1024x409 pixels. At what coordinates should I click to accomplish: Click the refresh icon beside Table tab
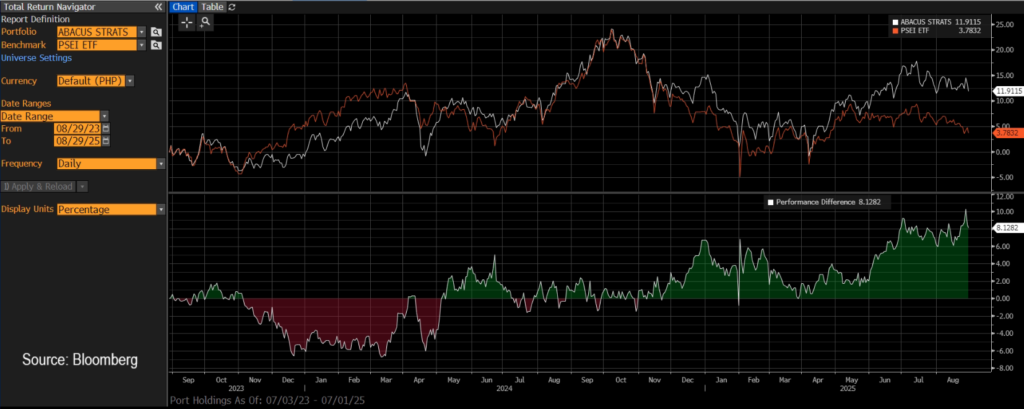232,6
